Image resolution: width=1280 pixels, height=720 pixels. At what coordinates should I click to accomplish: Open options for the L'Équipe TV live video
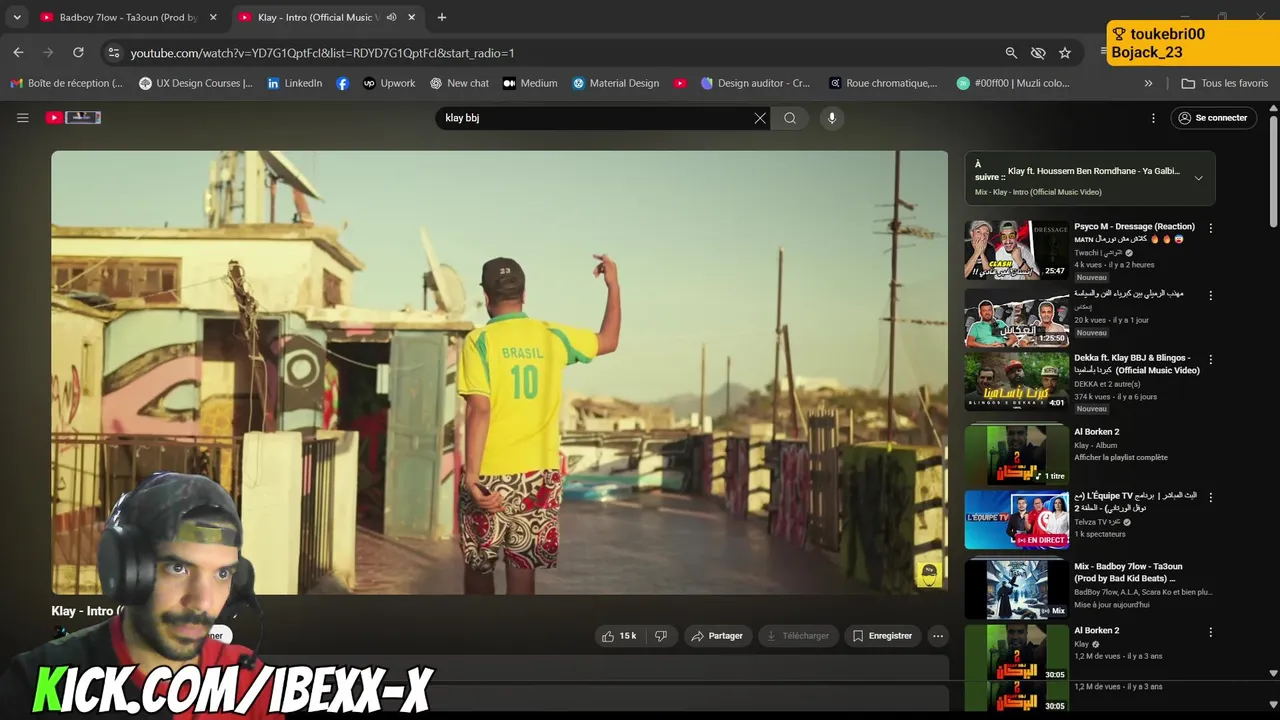1210,497
